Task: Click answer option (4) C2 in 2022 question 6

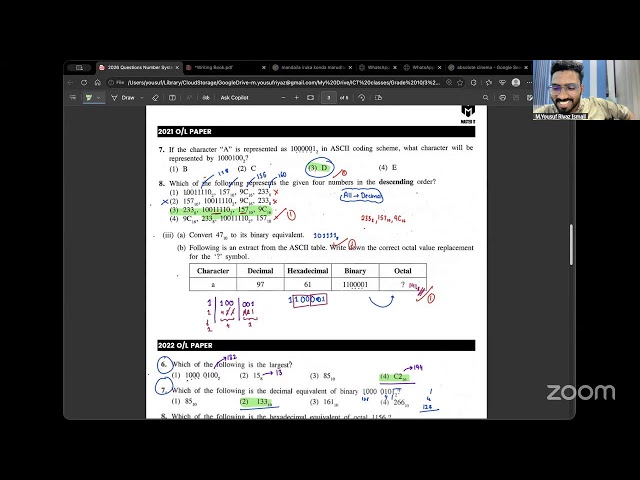Action: point(394,376)
